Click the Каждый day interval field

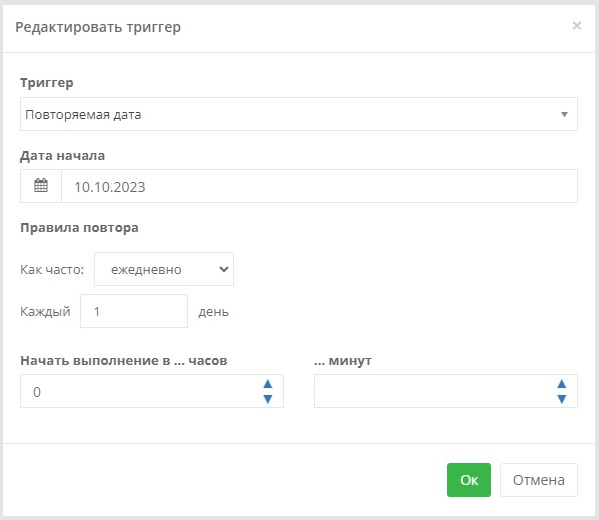[x=134, y=311]
